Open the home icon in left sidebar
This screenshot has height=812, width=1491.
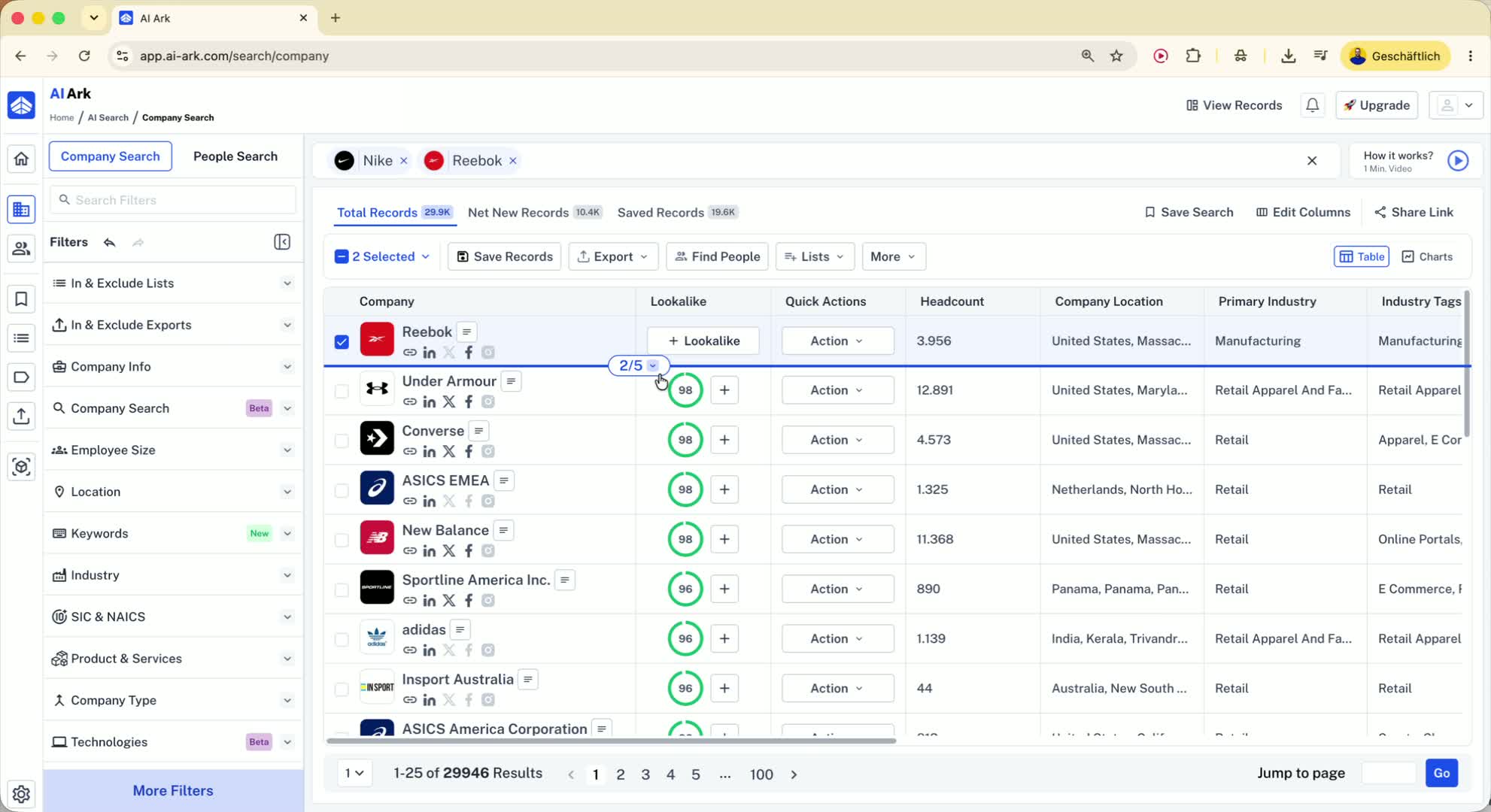click(x=21, y=159)
